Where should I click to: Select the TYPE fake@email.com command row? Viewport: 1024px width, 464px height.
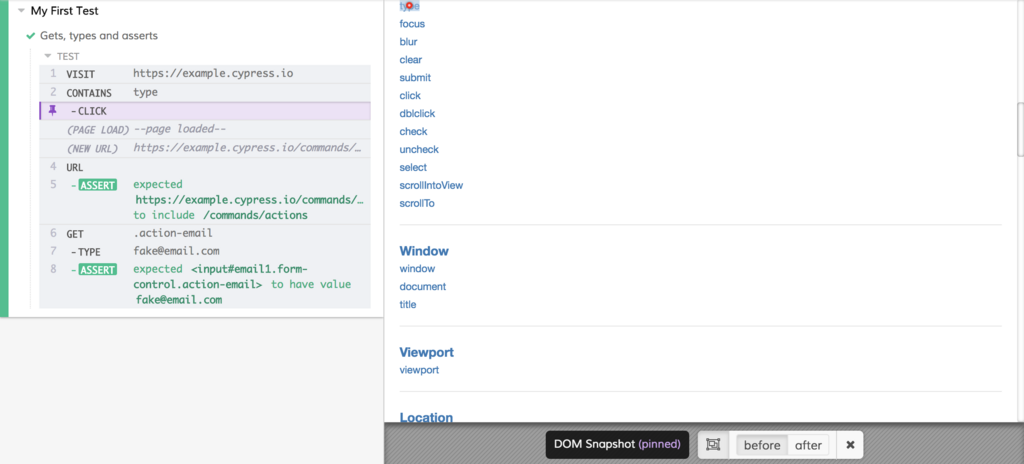point(205,251)
